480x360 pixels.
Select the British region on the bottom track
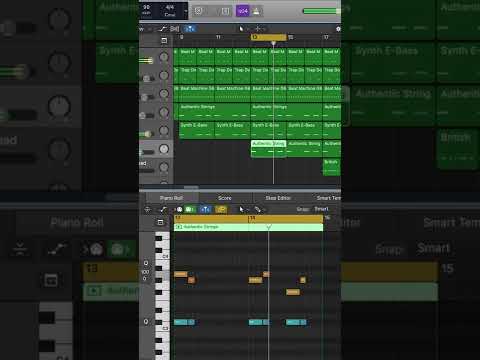332,167
